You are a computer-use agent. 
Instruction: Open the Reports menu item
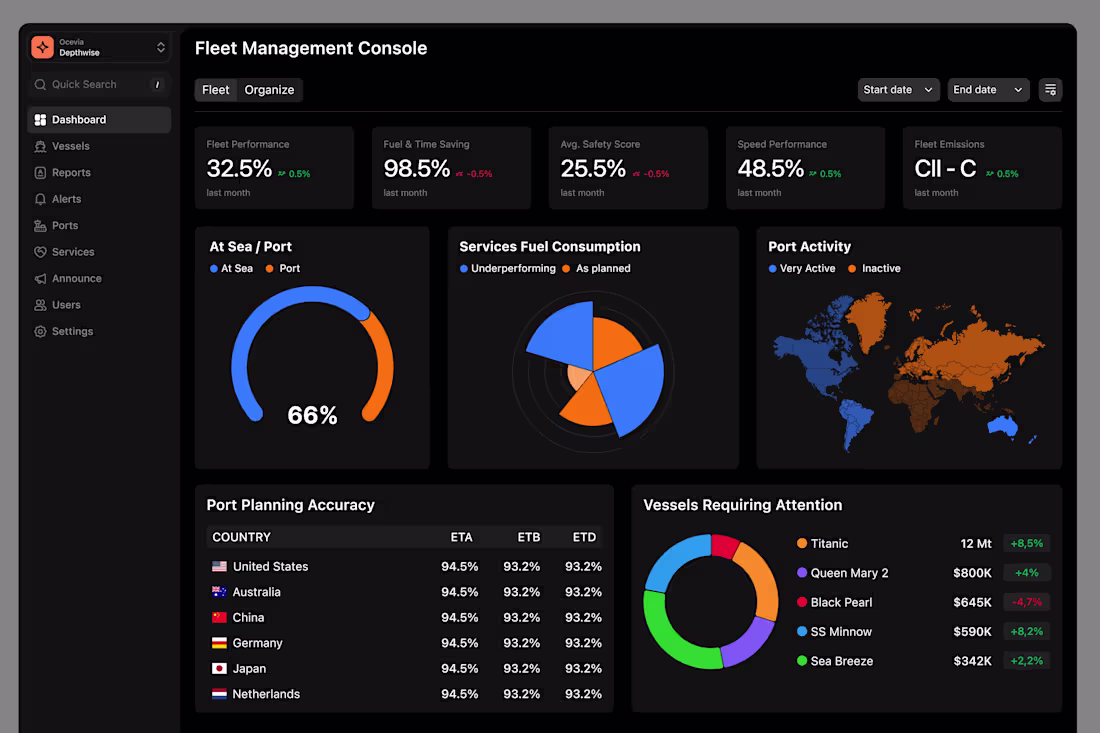[x=99, y=173]
